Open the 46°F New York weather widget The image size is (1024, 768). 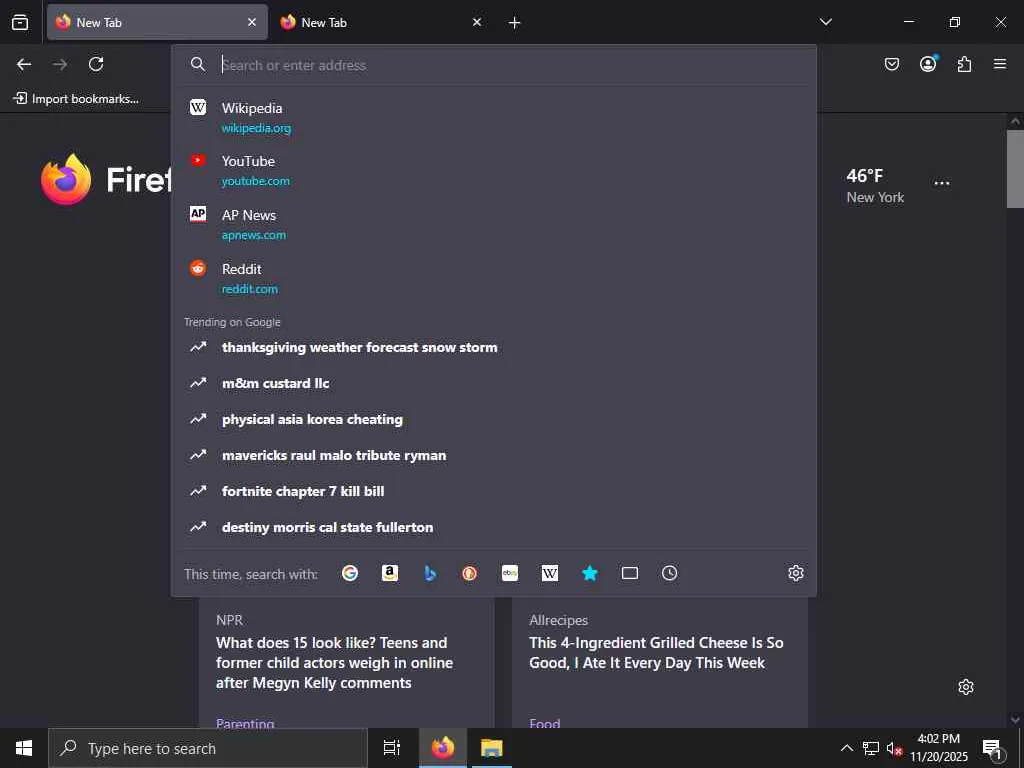coord(875,185)
